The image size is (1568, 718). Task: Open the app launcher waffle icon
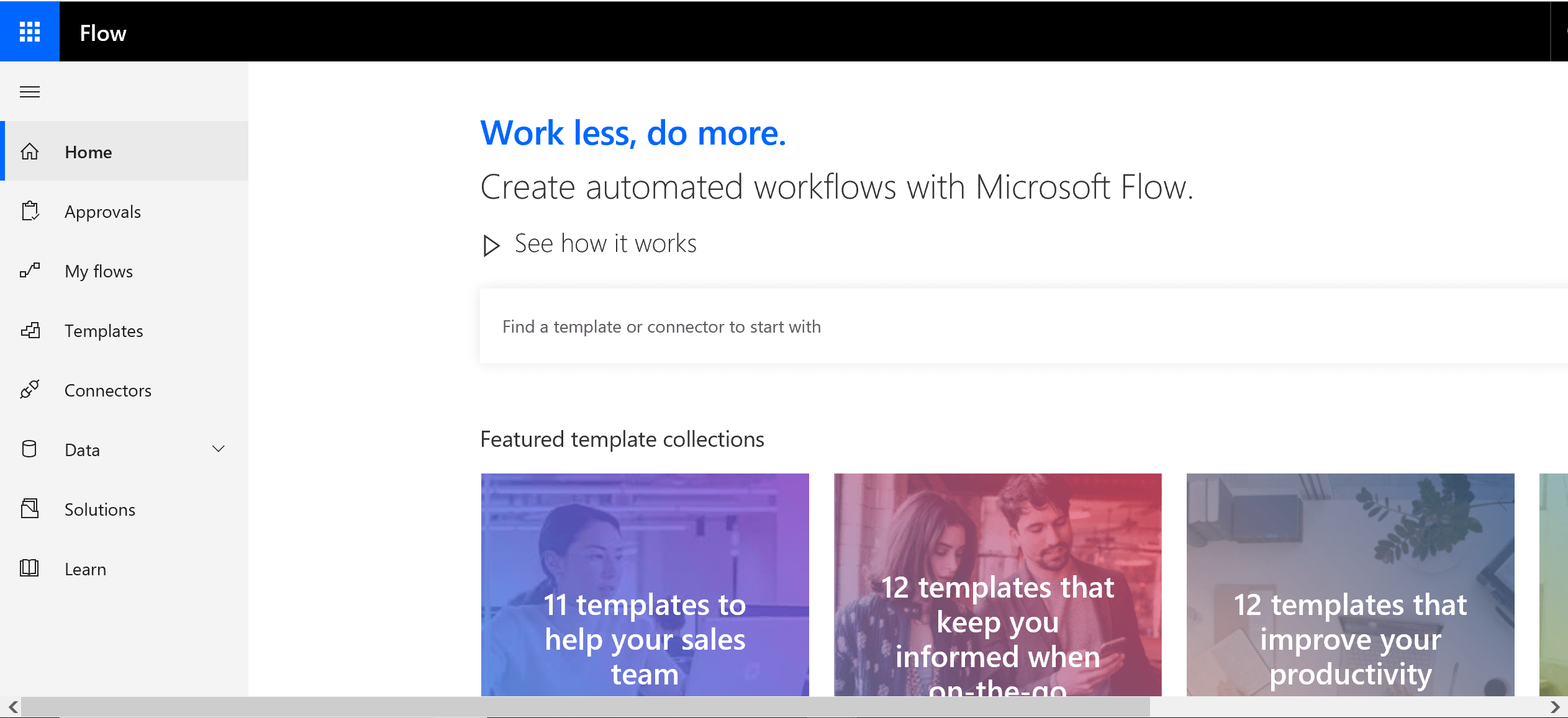click(30, 32)
